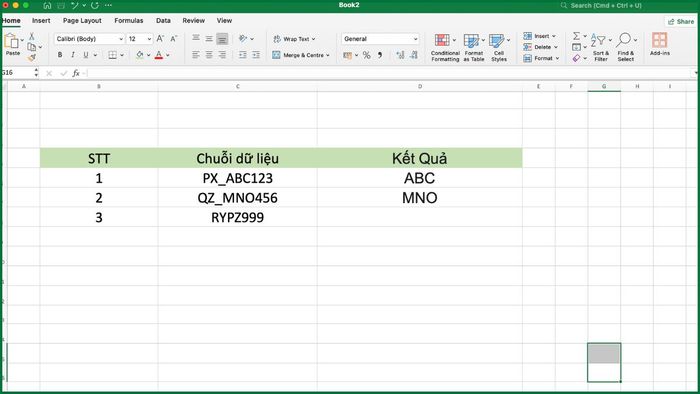Viewport: 700px width, 394px height.
Task: Apply comma style
Action: (x=380, y=55)
